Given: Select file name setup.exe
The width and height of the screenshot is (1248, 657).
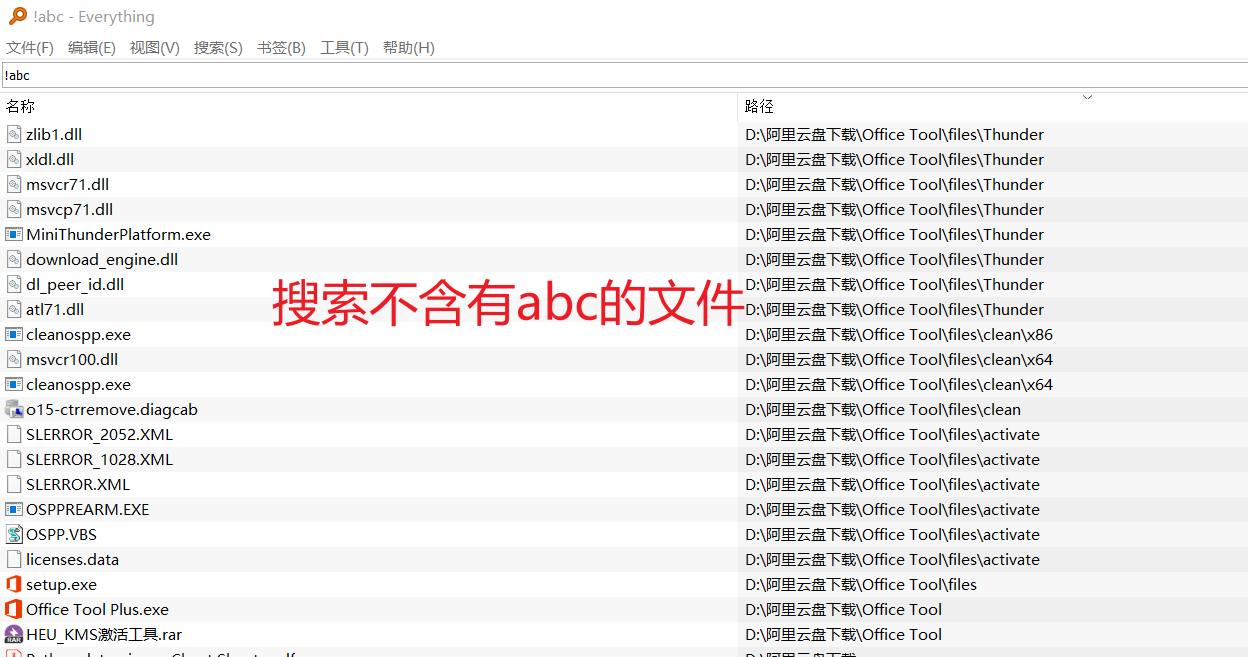Looking at the screenshot, I should click(x=61, y=584).
